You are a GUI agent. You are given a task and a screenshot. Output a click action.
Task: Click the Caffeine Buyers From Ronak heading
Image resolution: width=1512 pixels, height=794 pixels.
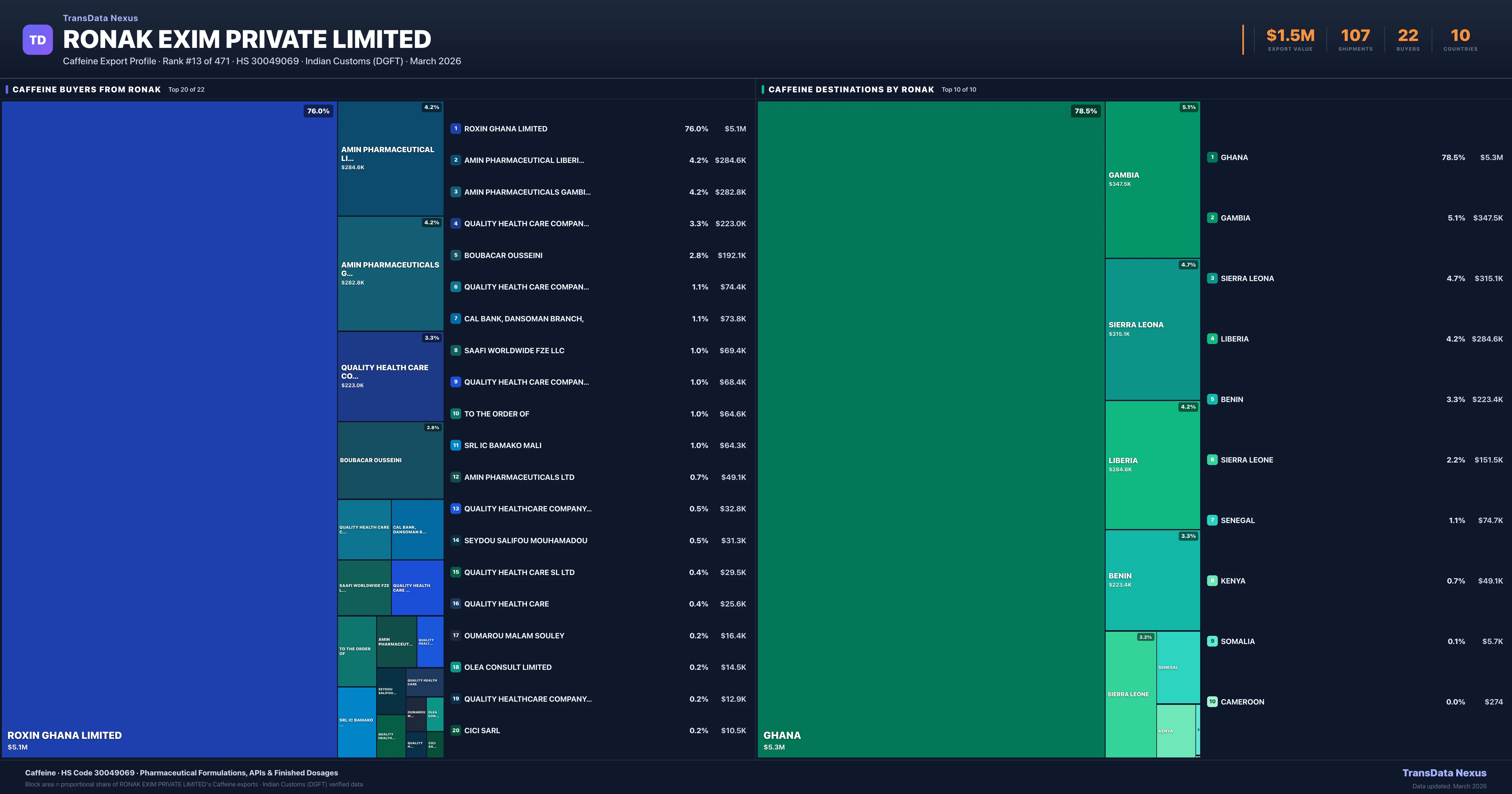click(86, 90)
